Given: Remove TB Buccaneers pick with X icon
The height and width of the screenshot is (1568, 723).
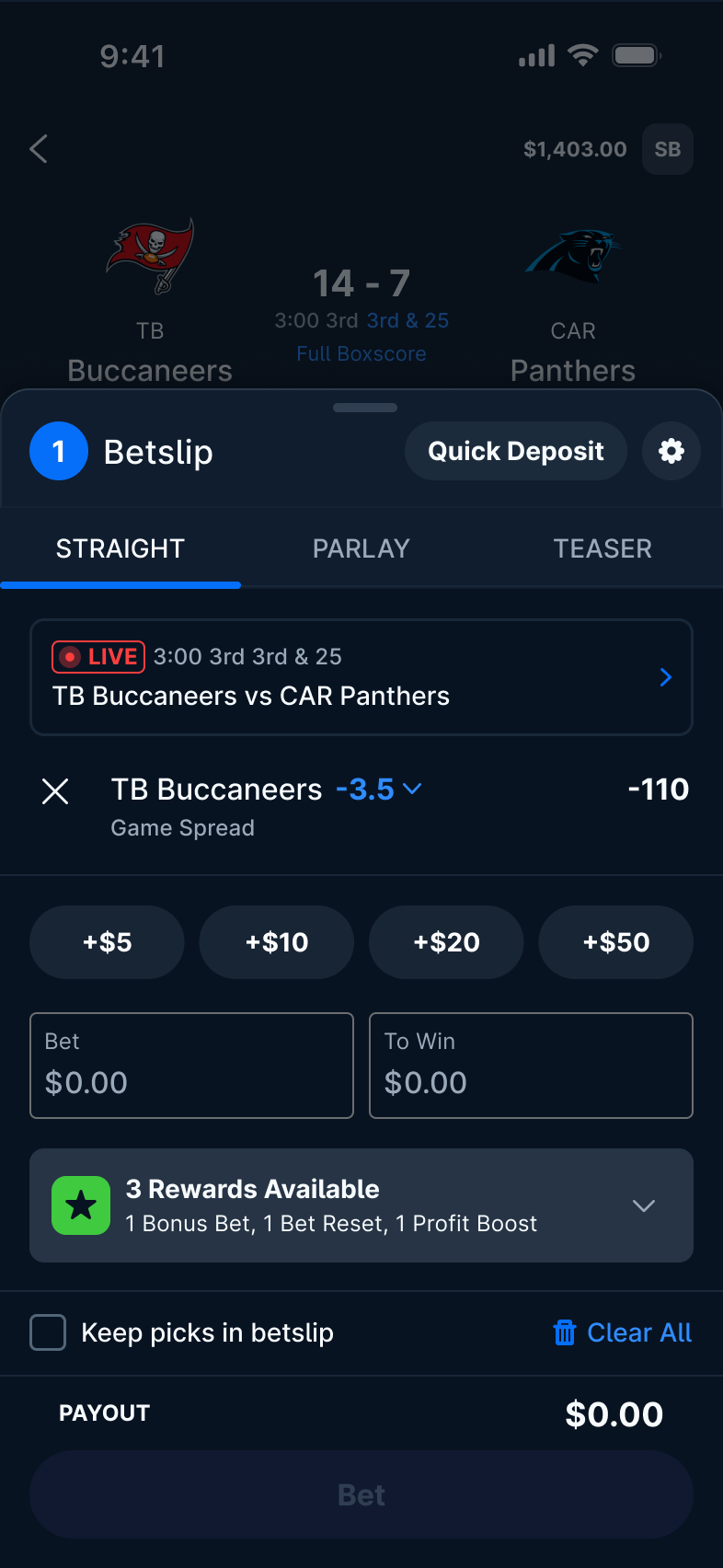Looking at the screenshot, I should [x=55, y=790].
